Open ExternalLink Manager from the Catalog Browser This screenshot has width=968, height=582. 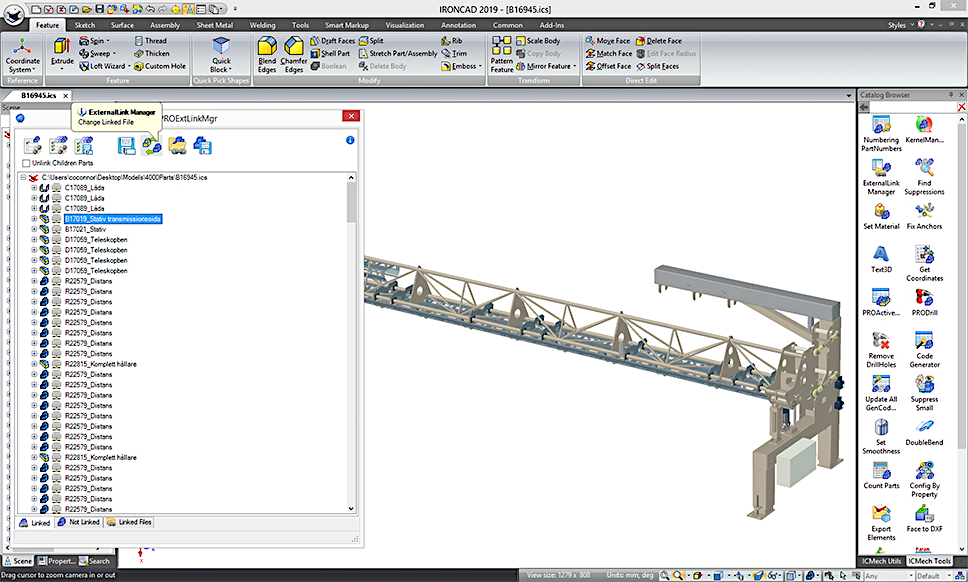(x=881, y=178)
